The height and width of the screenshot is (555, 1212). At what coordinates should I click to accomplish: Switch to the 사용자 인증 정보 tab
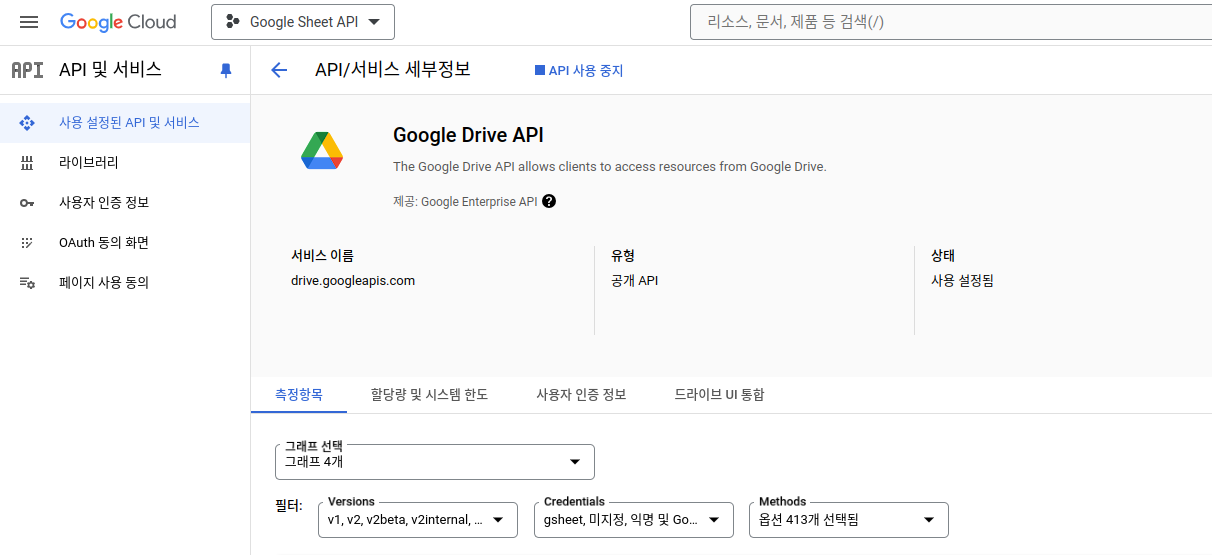point(581,394)
